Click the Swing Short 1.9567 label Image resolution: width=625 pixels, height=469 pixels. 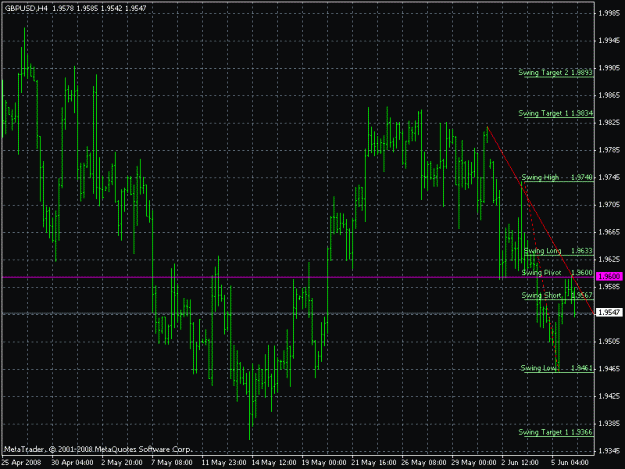click(557, 295)
